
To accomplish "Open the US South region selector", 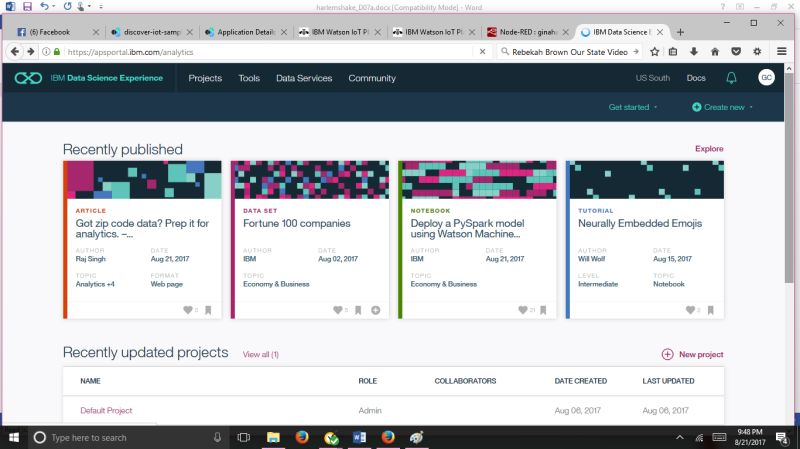I will [653, 78].
